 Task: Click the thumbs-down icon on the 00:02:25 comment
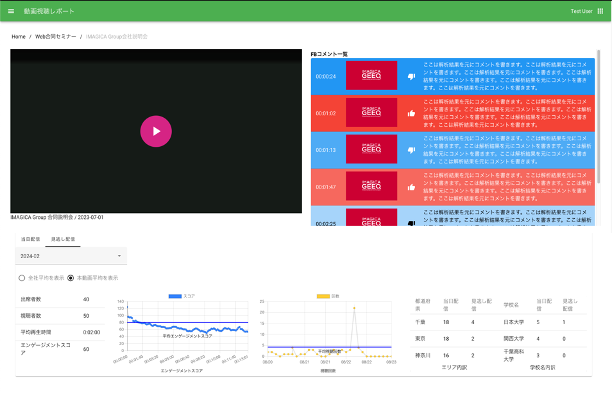point(411,223)
